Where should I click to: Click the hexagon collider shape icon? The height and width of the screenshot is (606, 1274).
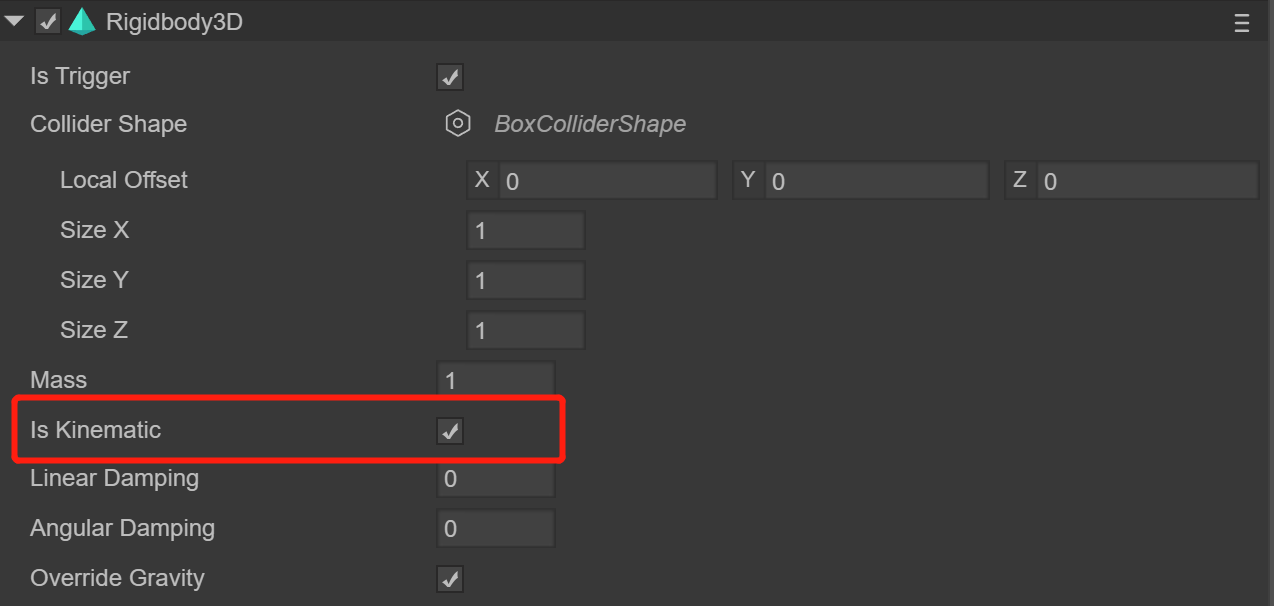(458, 124)
